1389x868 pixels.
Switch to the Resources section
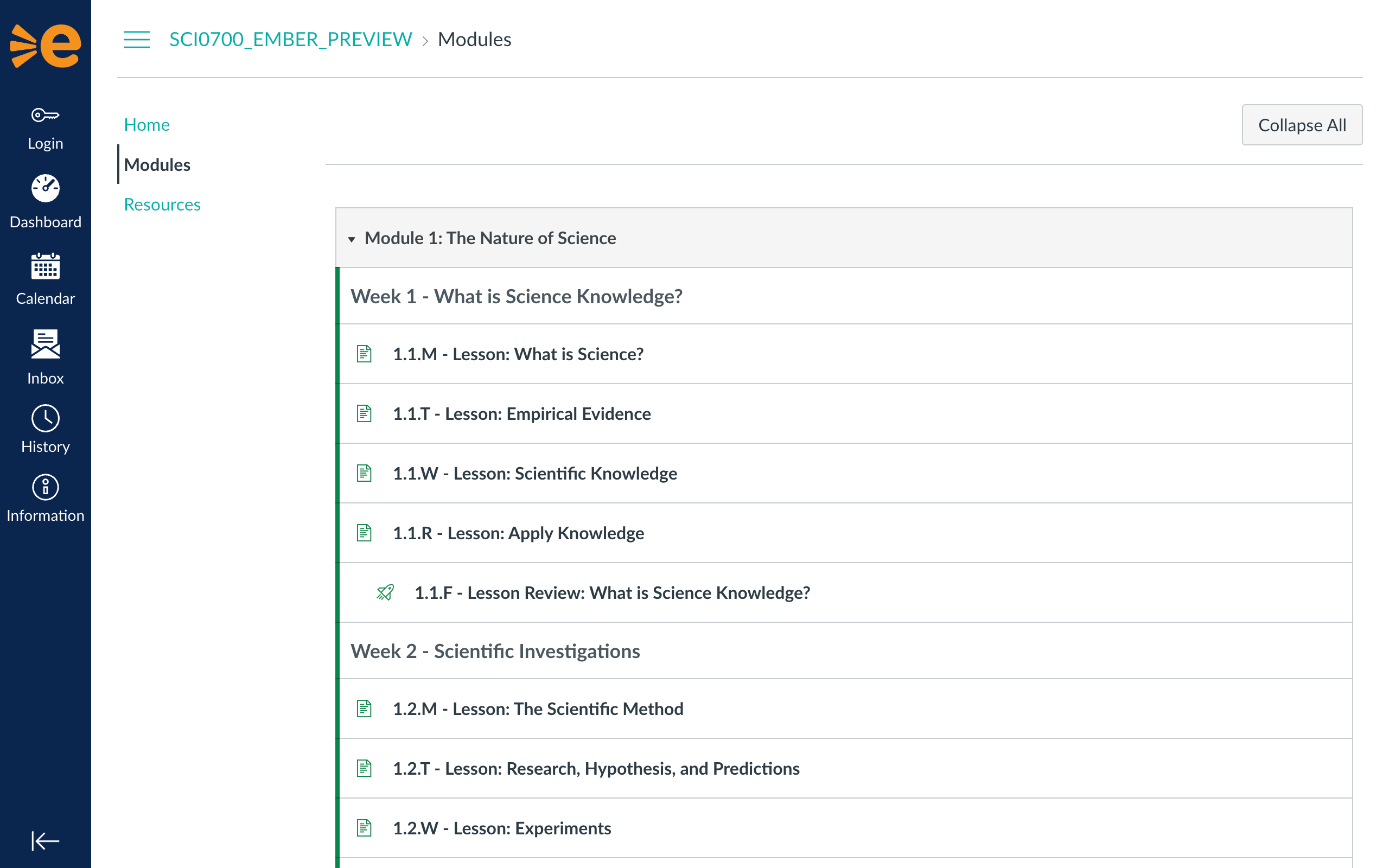tap(162, 205)
